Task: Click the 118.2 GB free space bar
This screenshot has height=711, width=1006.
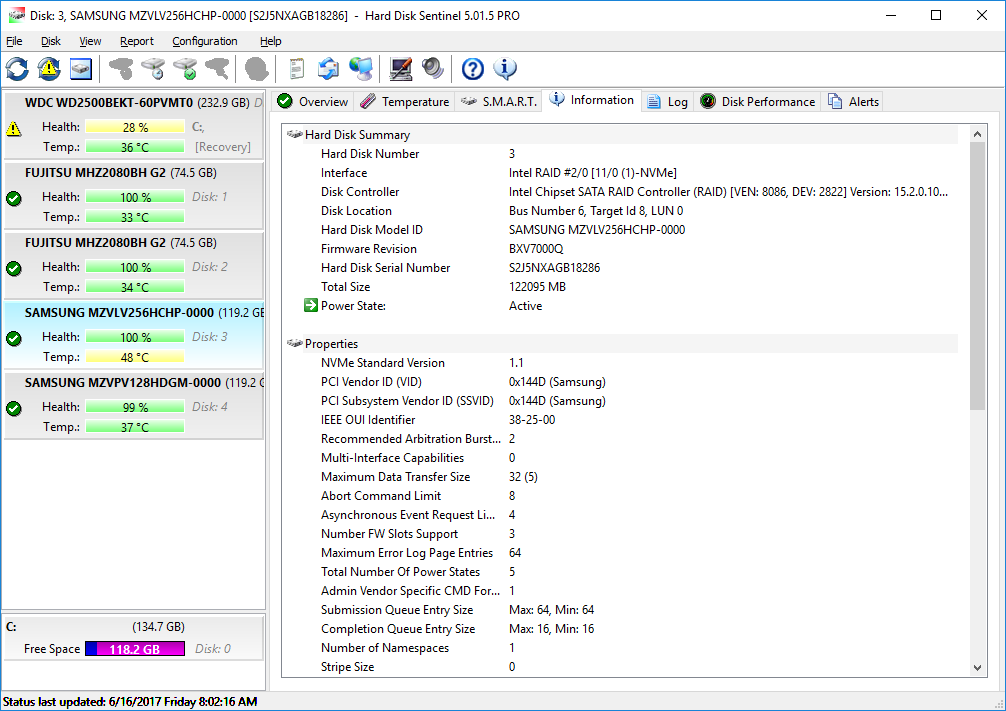Action: (x=135, y=649)
